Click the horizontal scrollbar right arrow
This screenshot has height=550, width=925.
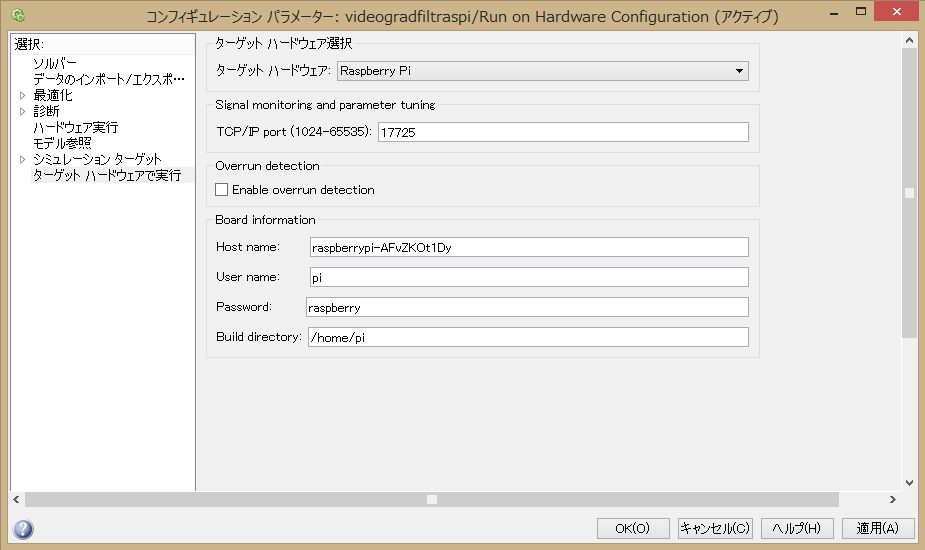892,499
